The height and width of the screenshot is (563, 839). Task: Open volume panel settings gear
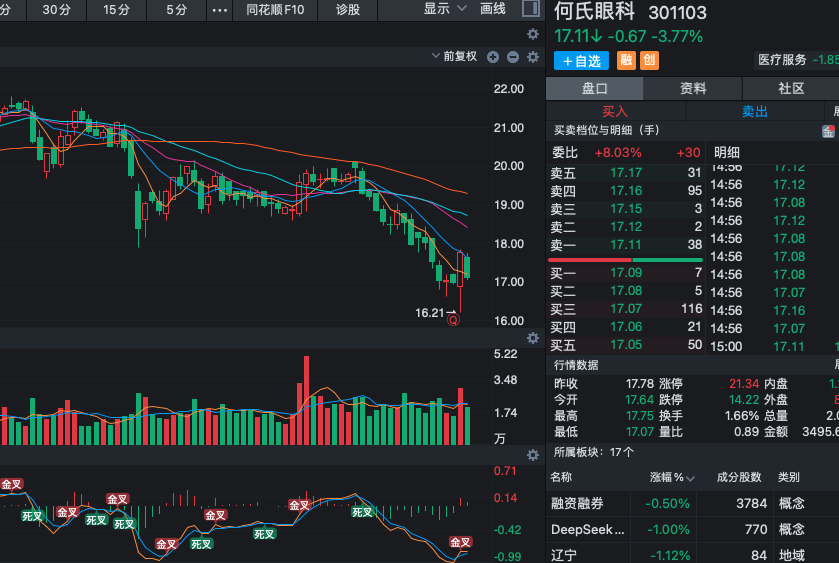pyautogui.click(x=532, y=338)
